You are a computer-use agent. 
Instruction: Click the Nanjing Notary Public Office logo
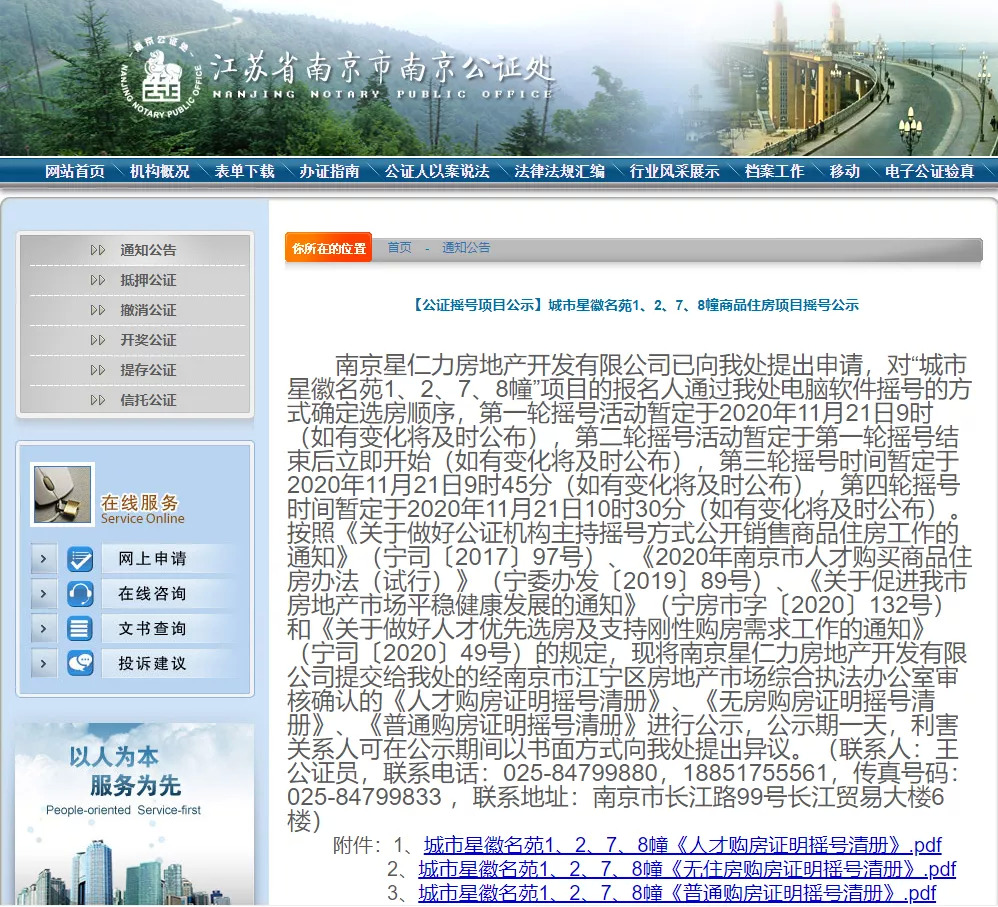point(162,79)
